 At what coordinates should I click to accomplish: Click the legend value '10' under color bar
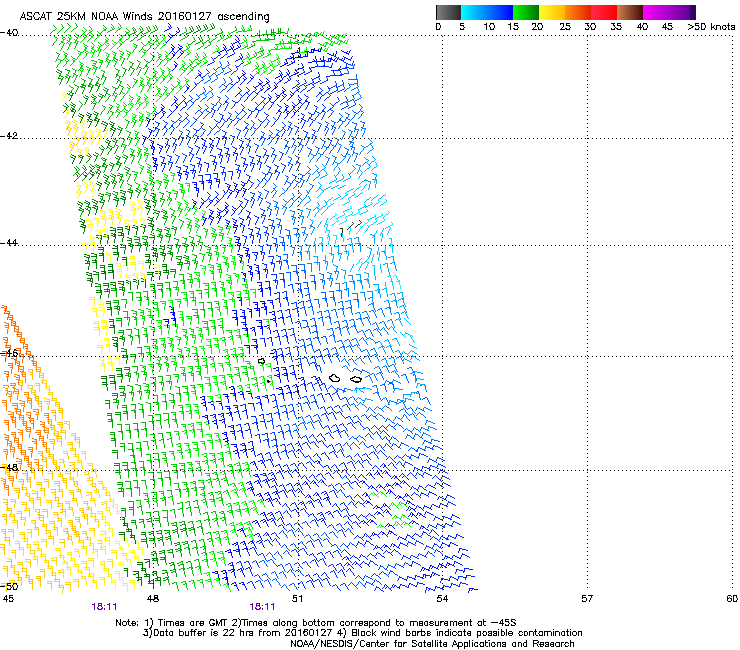(x=489, y=27)
